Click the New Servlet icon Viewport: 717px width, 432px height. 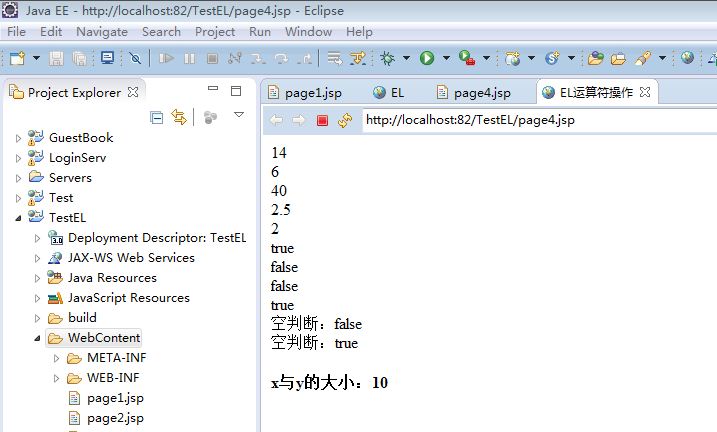point(552,59)
